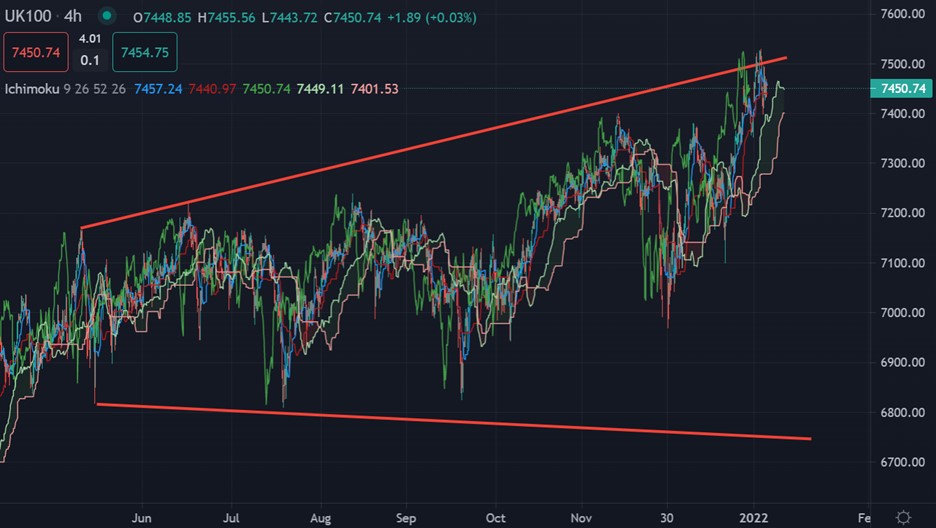The image size is (936, 528).
Task: Click the green buy price 7454.75 button
Action: tap(145, 53)
